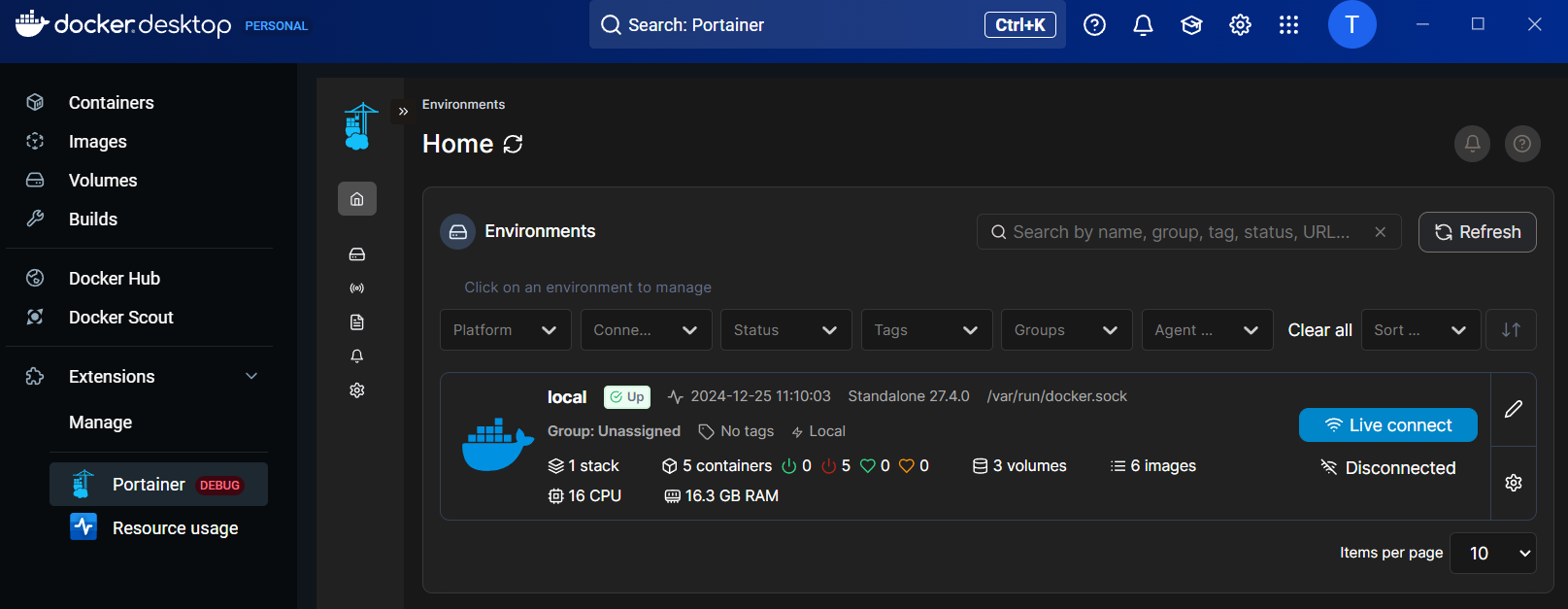The height and width of the screenshot is (609, 1568).
Task: Expand the Portainer sidebar with double chevron
Action: click(403, 112)
